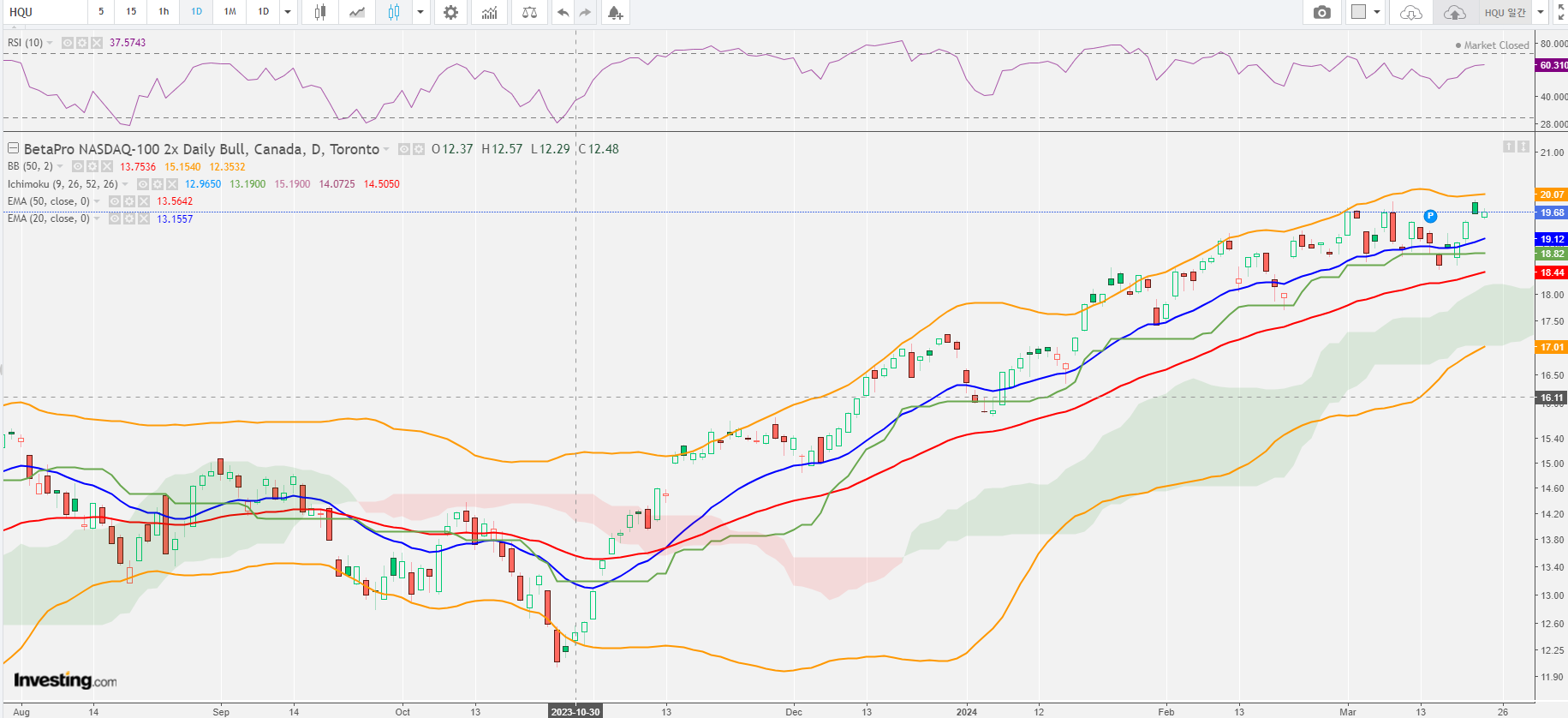Remove the EMA (50, close, 0) indicator
The width and height of the screenshot is (1568, 718).
click(x=143, y=201)
